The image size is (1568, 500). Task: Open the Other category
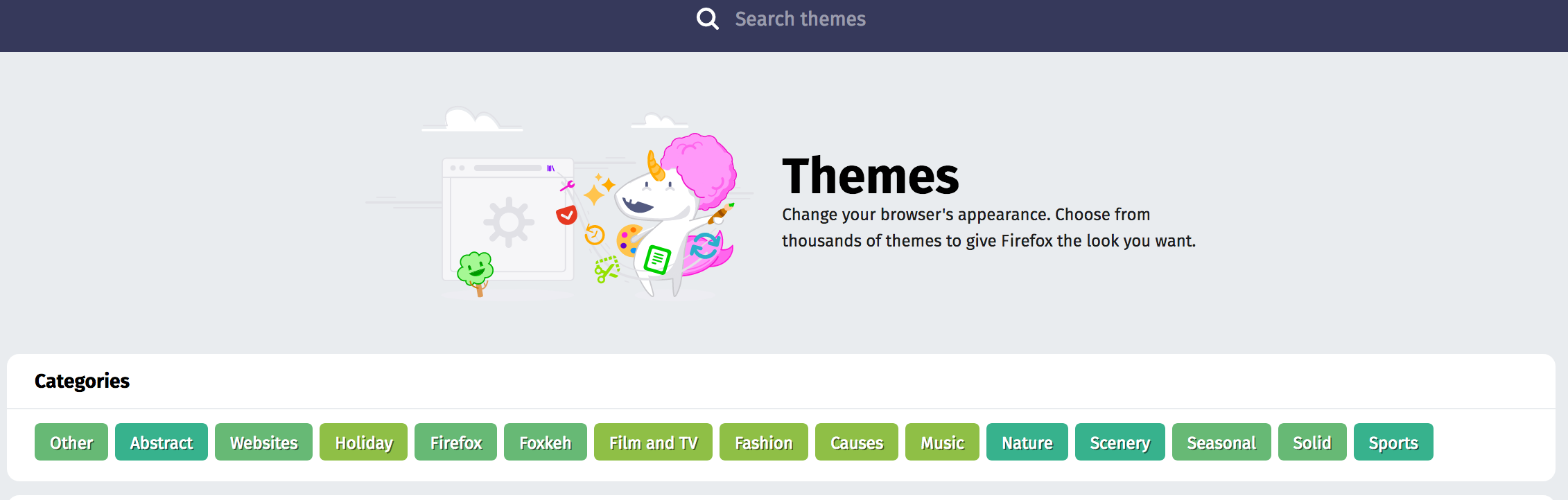(71, 442)
